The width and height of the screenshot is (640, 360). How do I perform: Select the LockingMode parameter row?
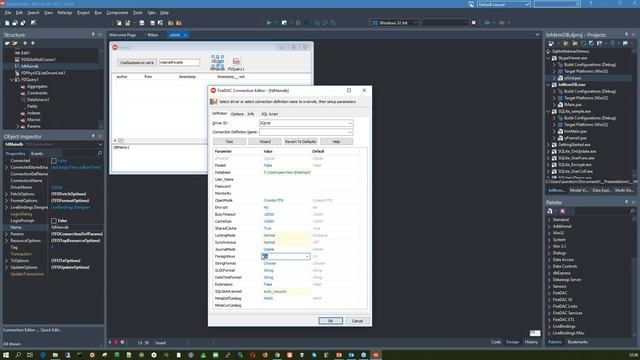(287, 236)
